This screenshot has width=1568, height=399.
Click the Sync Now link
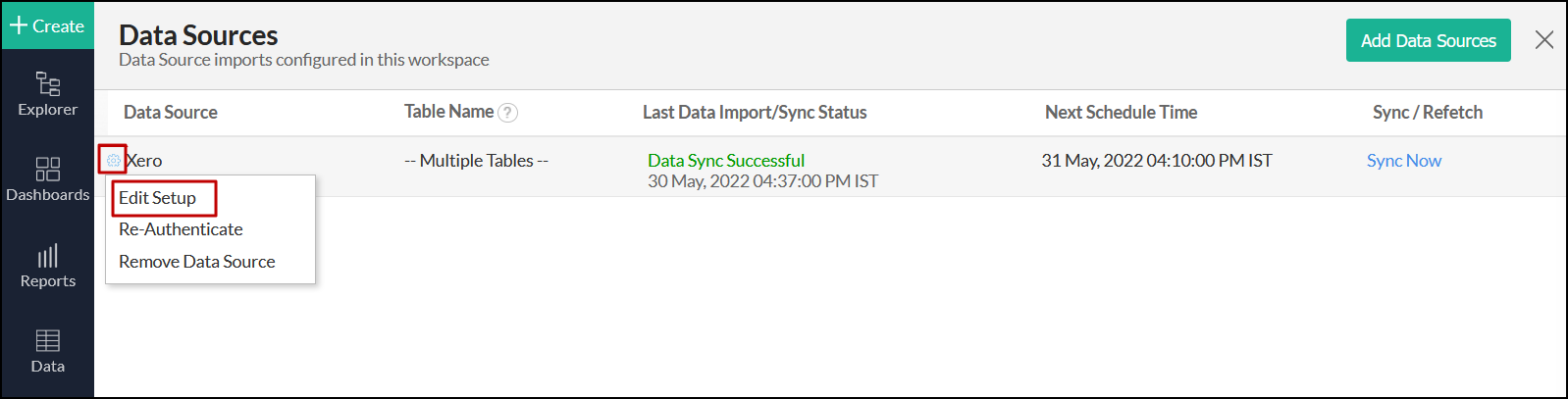tap(1403, 161)
